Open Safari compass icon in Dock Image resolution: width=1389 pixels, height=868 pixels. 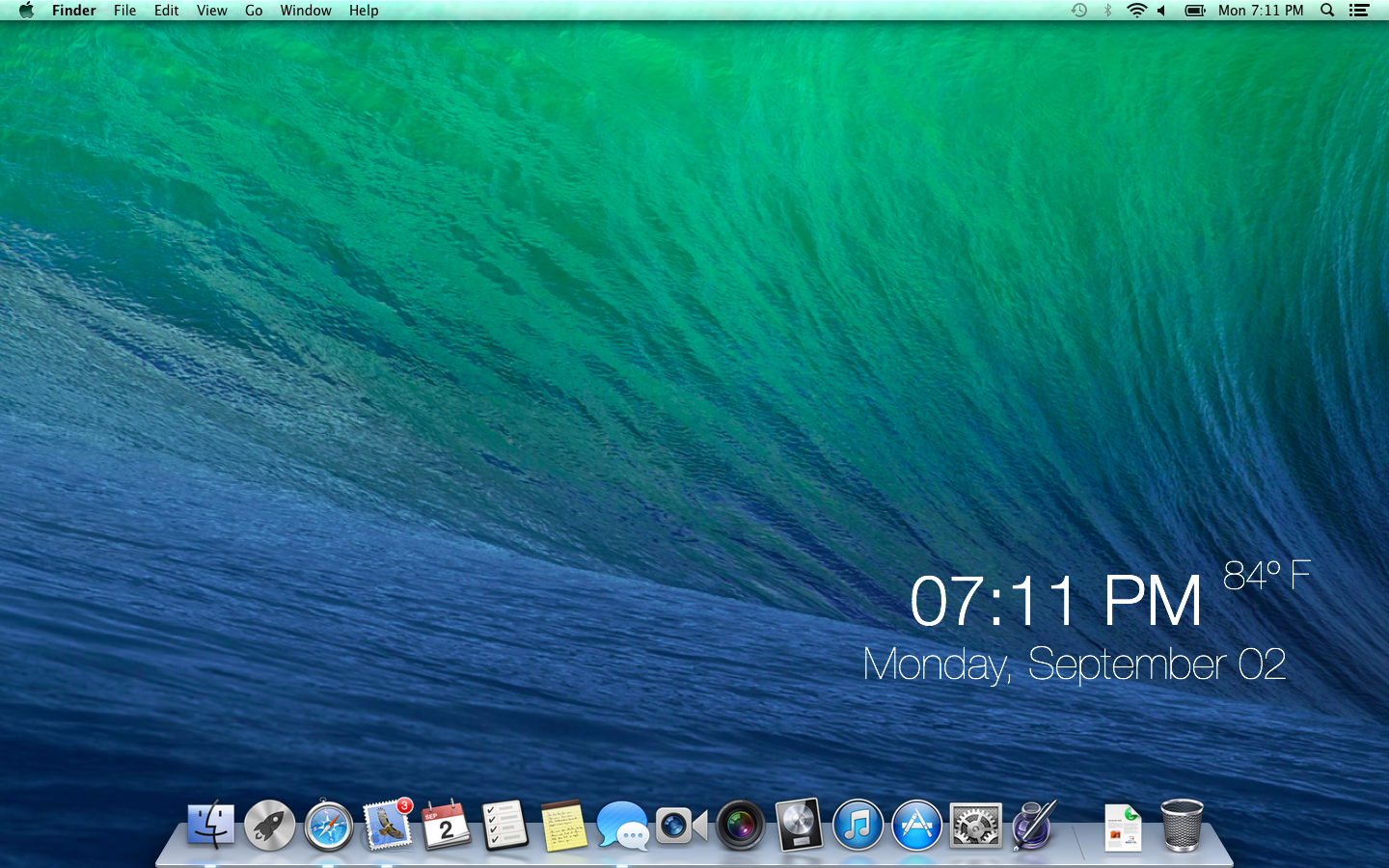(x=329, y=827)
